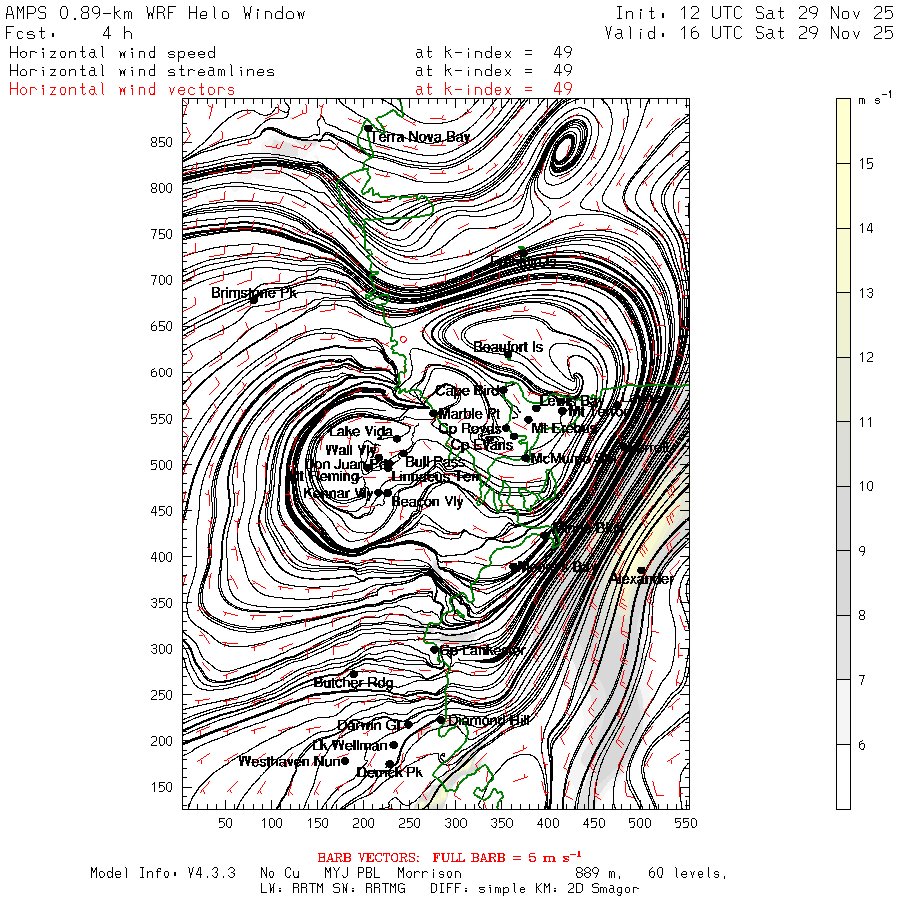Select the Lk Wellman label

[350, 745]
